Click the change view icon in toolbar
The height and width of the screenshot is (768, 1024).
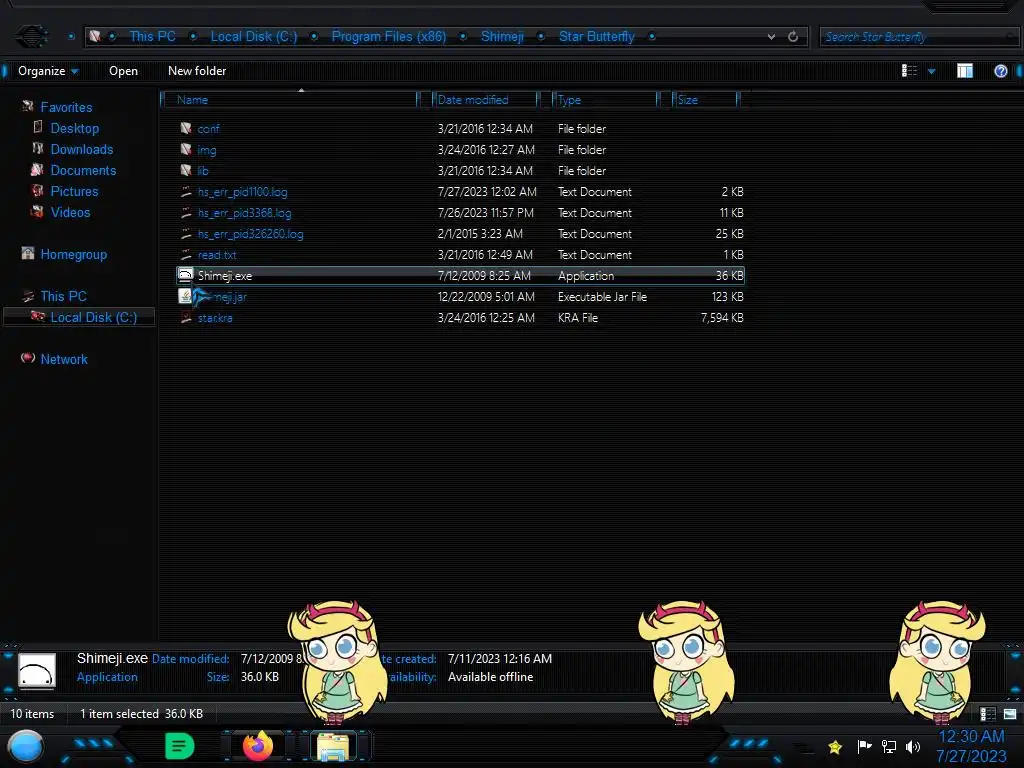tap(909, 71)
